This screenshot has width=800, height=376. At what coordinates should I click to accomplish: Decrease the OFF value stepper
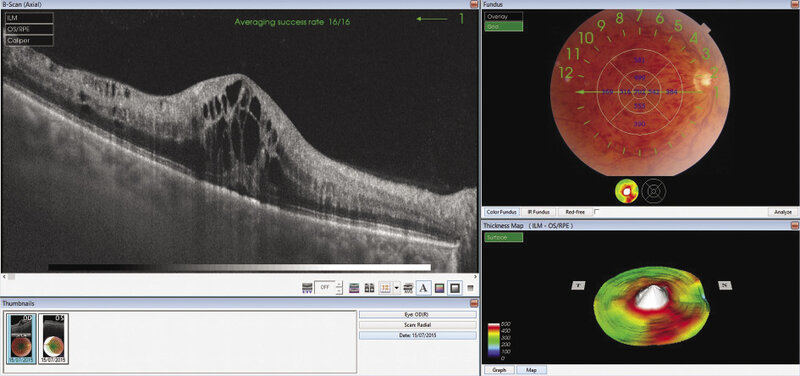click(340, 291)
